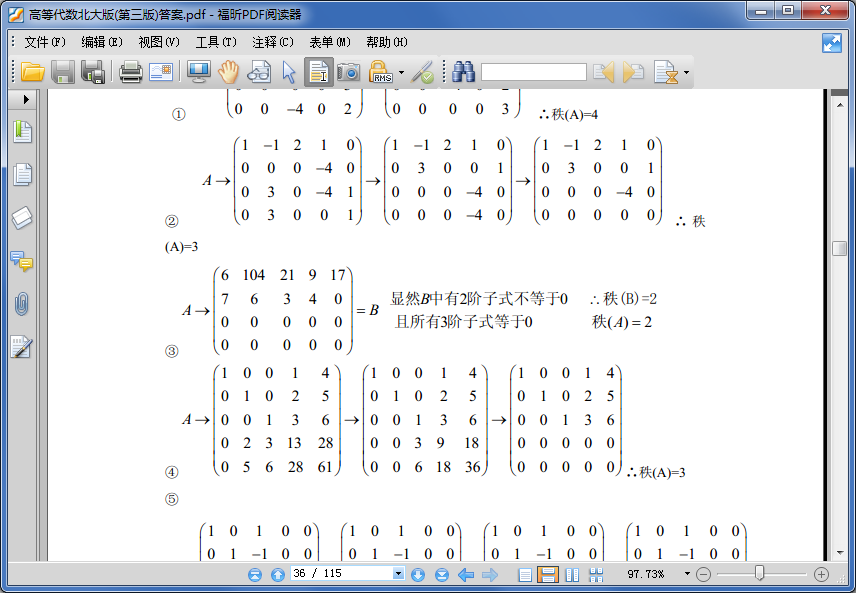Image resolution: width=856 pixels, height=593 pixels.
Task: Click the vertical scrollbar down arrow
Action: click(840, 553)
